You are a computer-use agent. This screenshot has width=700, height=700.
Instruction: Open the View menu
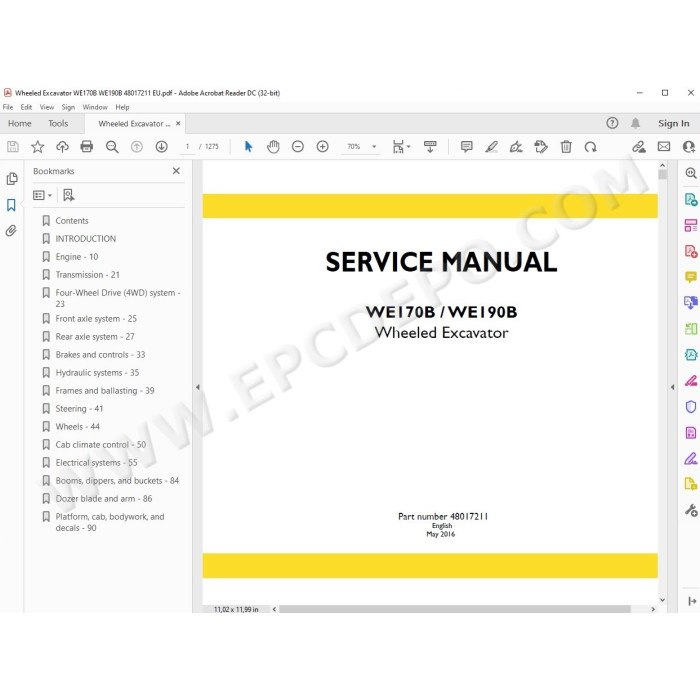click(47, 107)
